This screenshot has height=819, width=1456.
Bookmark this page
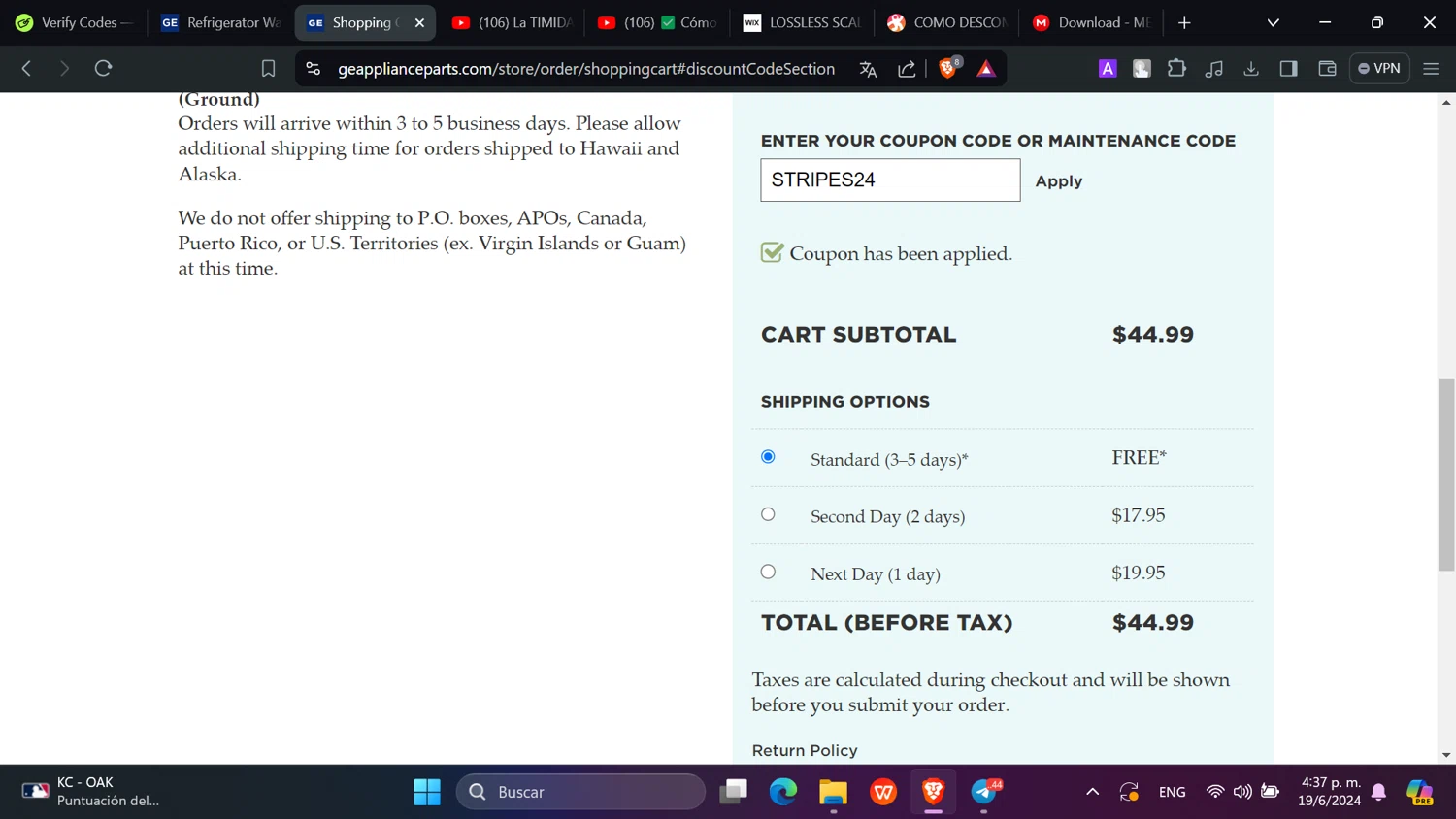pos(268,68)
